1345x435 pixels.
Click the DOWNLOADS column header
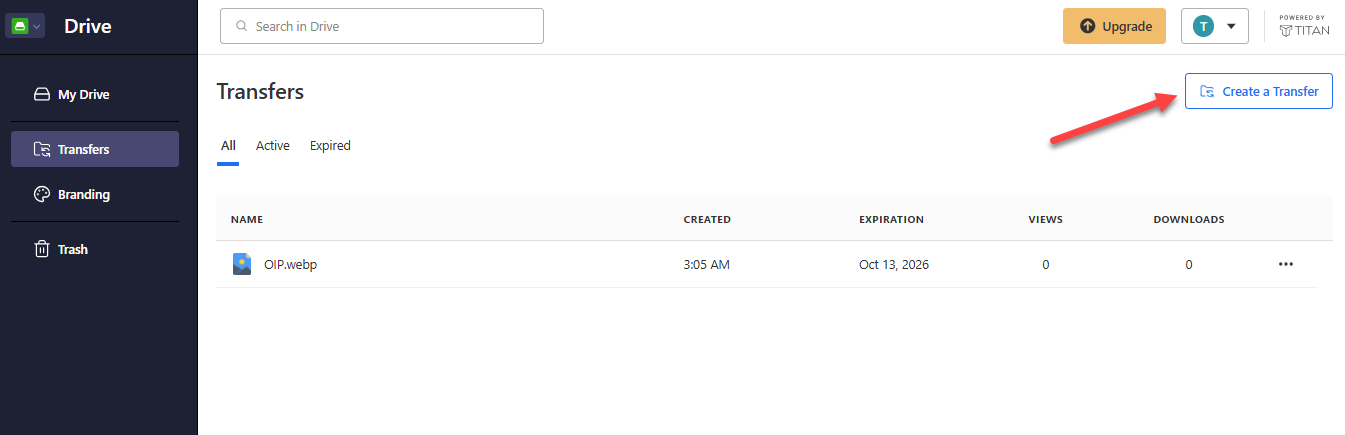(1189, 219)
